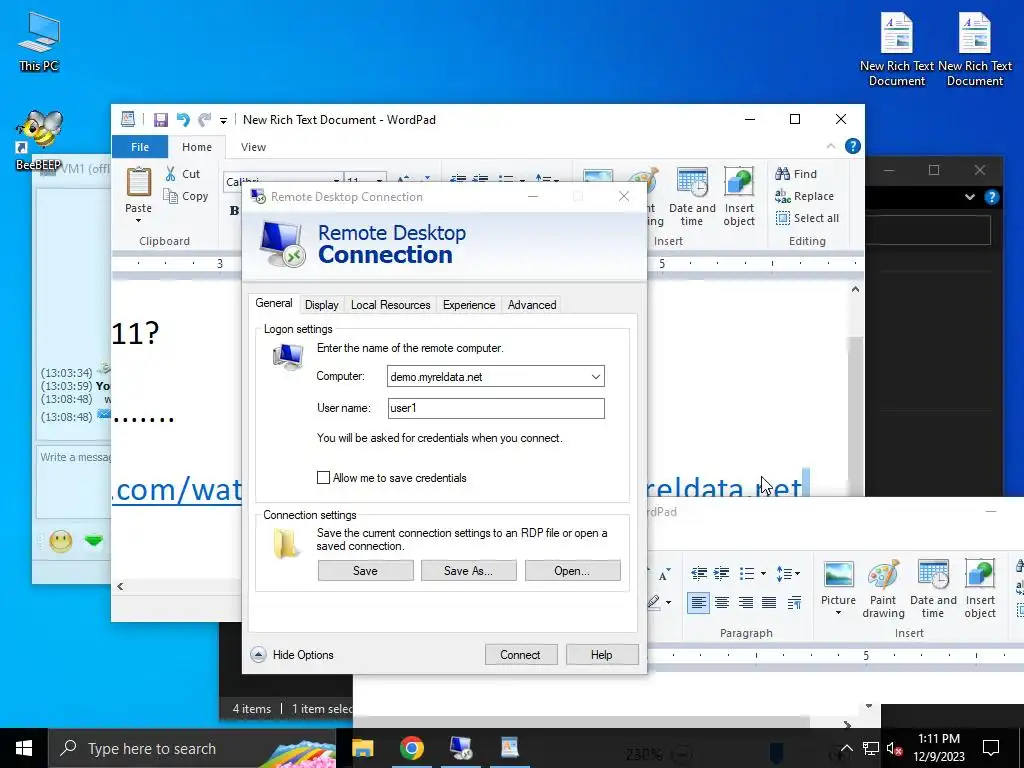Expand the Computer name combo box arrow
The height and width of the screenshot is (768, 1024).
tap(596, 376)
